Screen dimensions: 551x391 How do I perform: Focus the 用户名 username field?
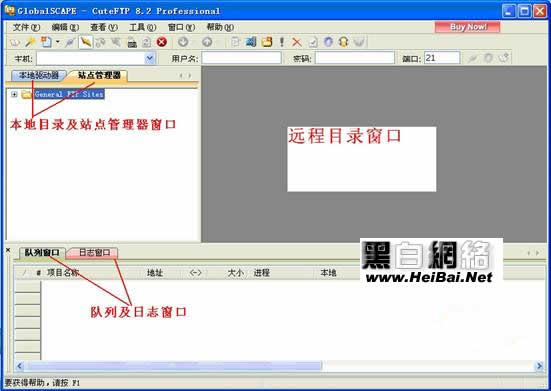241,58
